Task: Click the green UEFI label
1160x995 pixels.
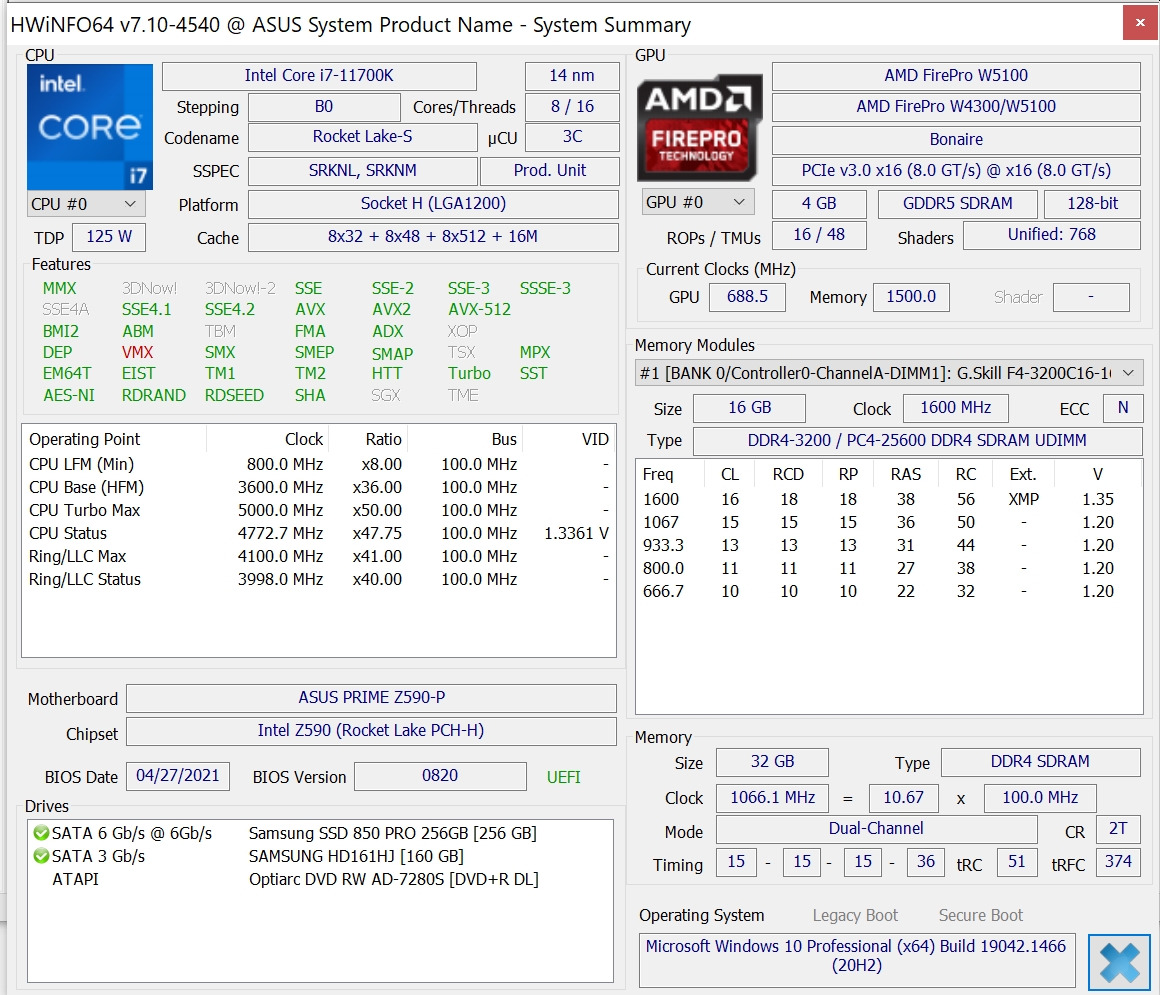Action: [563, 777]
